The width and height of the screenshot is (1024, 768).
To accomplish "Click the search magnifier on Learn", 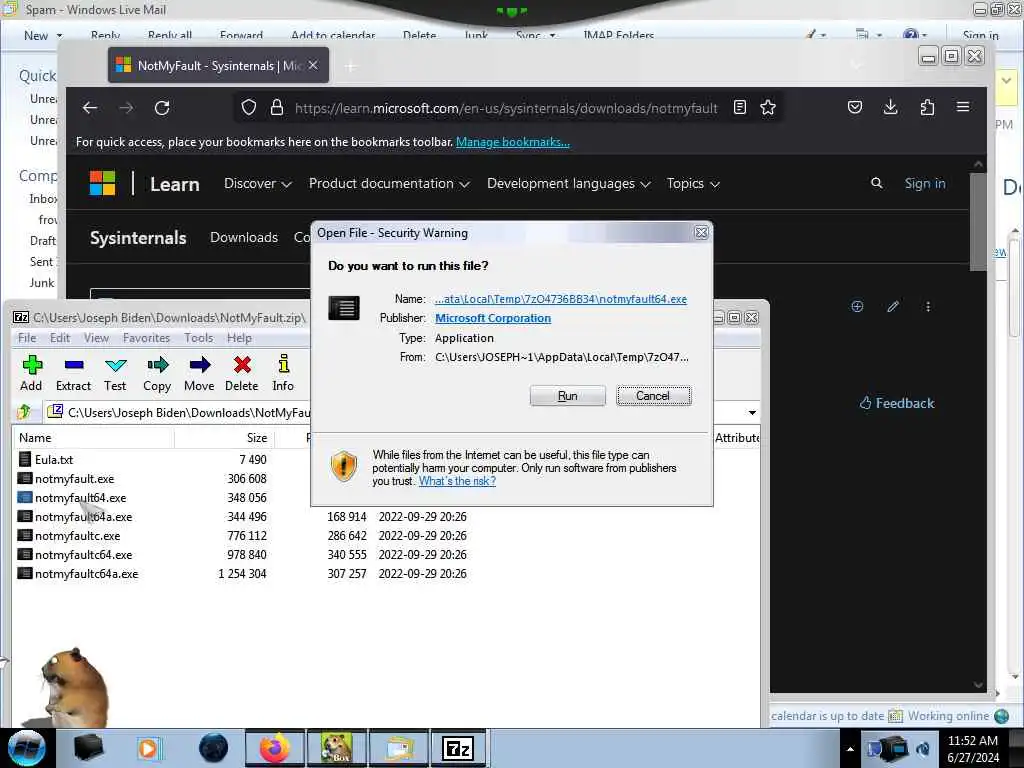I will (876, 184).
